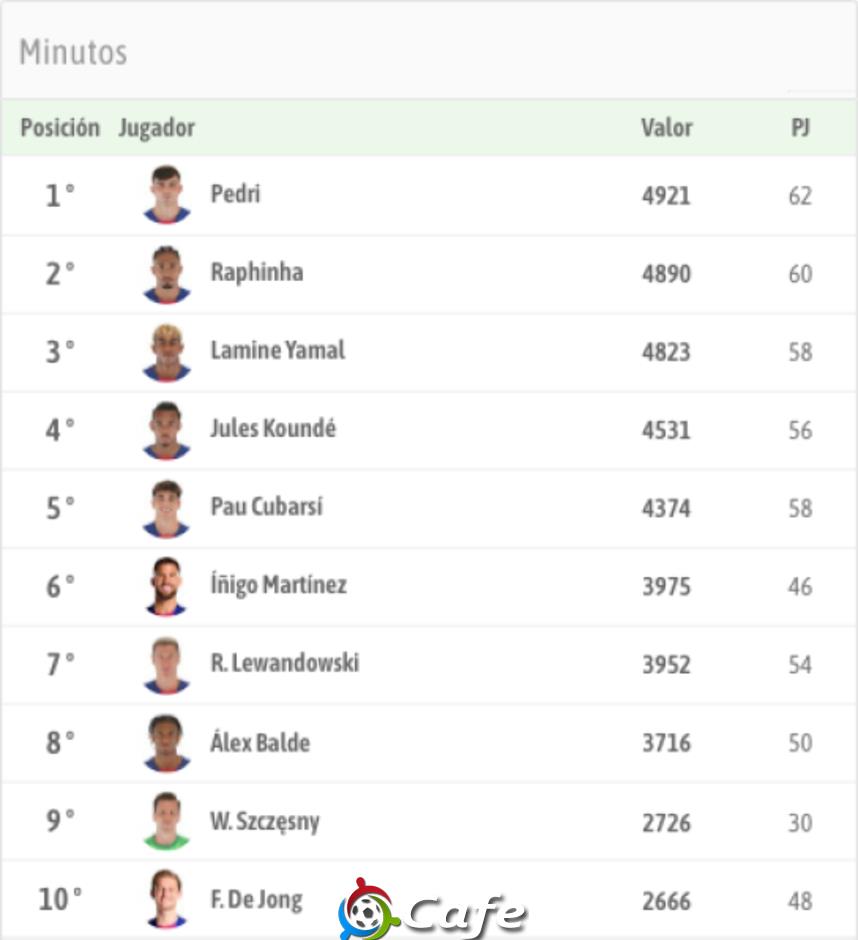The height and width of the screenshot is (940, 858).
Task: Click the F. De Jong player name
Action: pyautogui.click(x=256, y=899)
